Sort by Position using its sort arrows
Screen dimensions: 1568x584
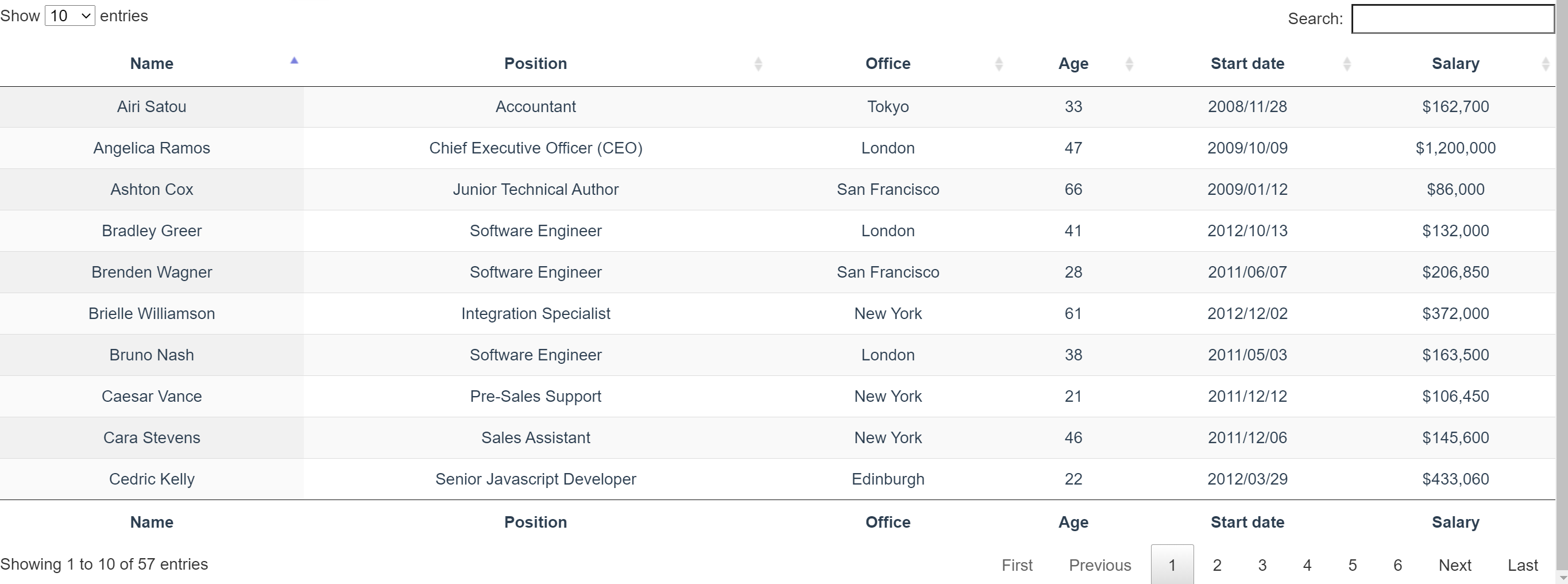[758, 64]
